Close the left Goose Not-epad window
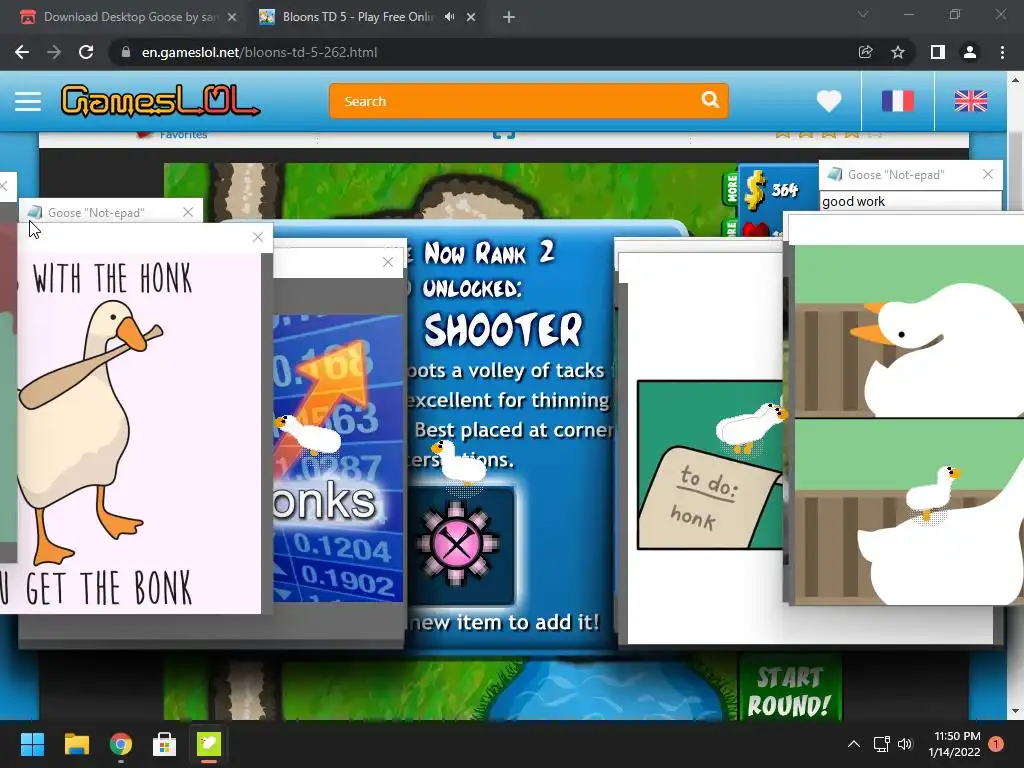The width and height of the screenshot is (1024, 768). [x=188, y=212]
